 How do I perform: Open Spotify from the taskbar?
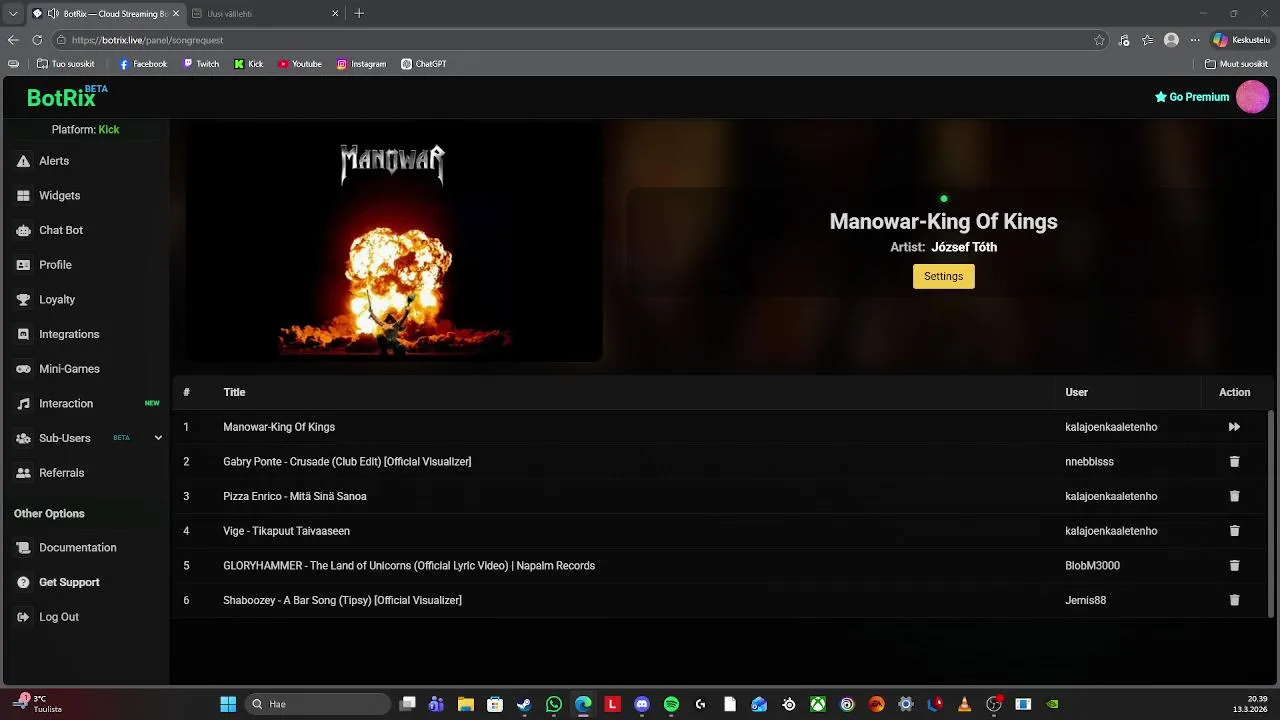(x=671, y=704)
